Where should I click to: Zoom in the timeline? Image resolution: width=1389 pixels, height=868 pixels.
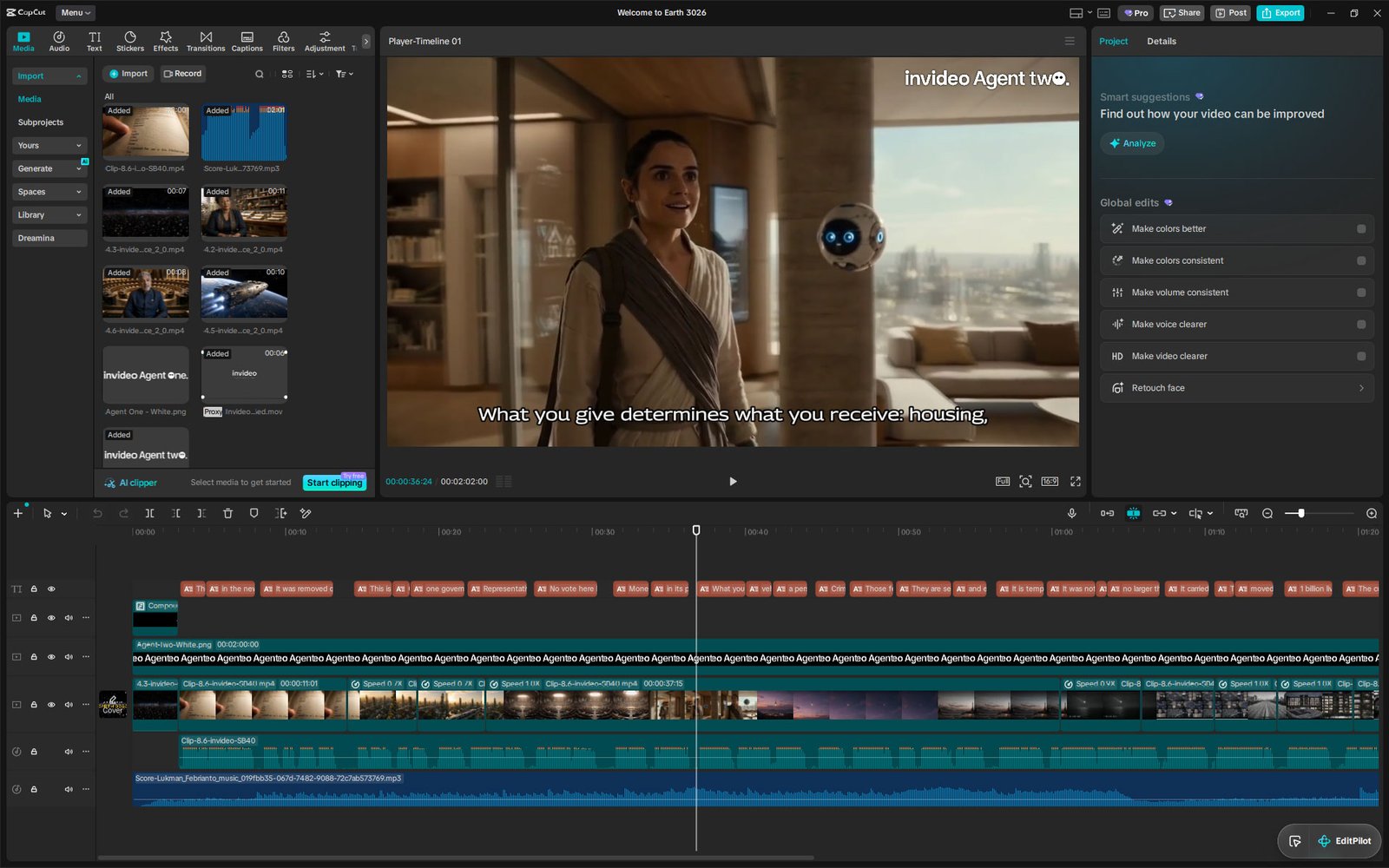point(1372,513)
